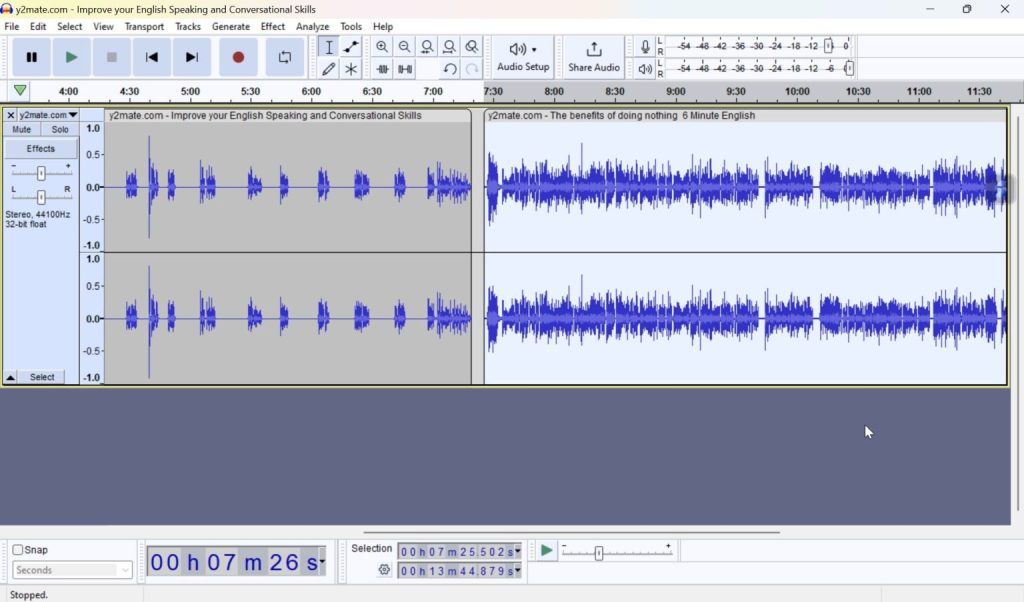1024x602 pixels.
Task: Click the Undo arrow icon
Action: pos(448,68)
